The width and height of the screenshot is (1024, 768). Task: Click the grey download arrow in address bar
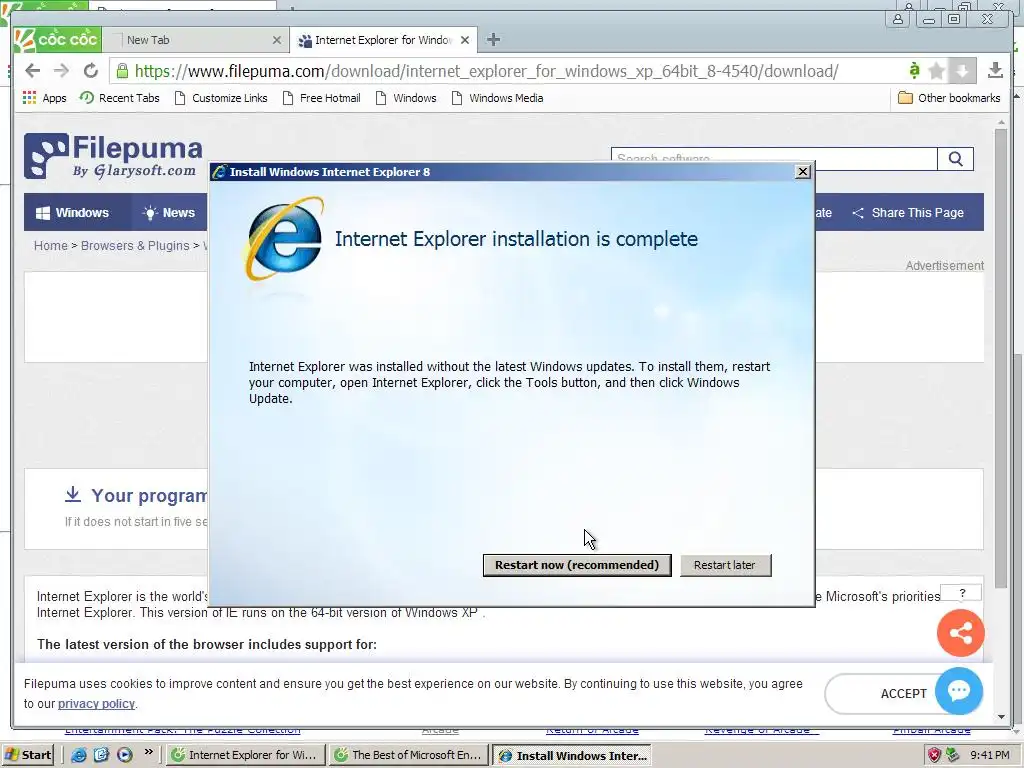pos(962,71)
